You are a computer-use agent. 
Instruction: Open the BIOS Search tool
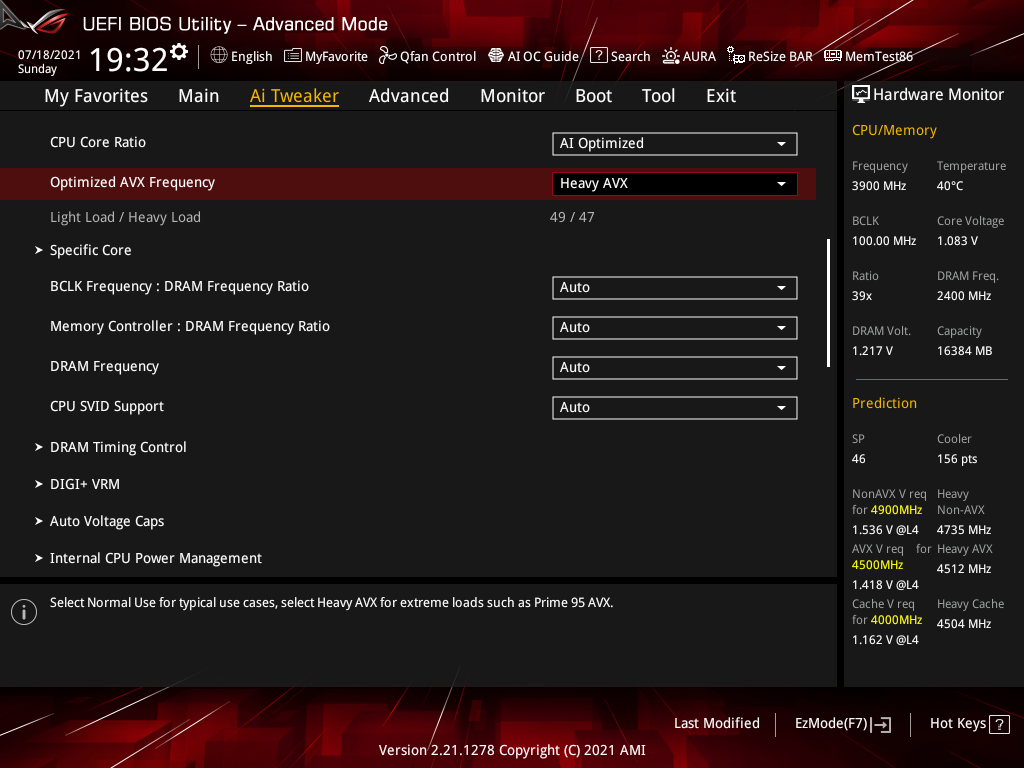619,56
